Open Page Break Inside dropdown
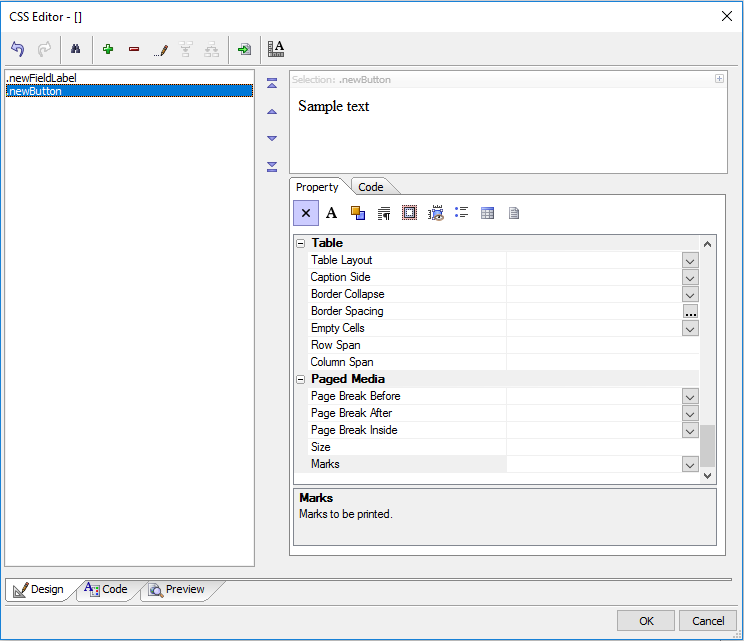Screen dimensions: 744x641 coord(690,431)
